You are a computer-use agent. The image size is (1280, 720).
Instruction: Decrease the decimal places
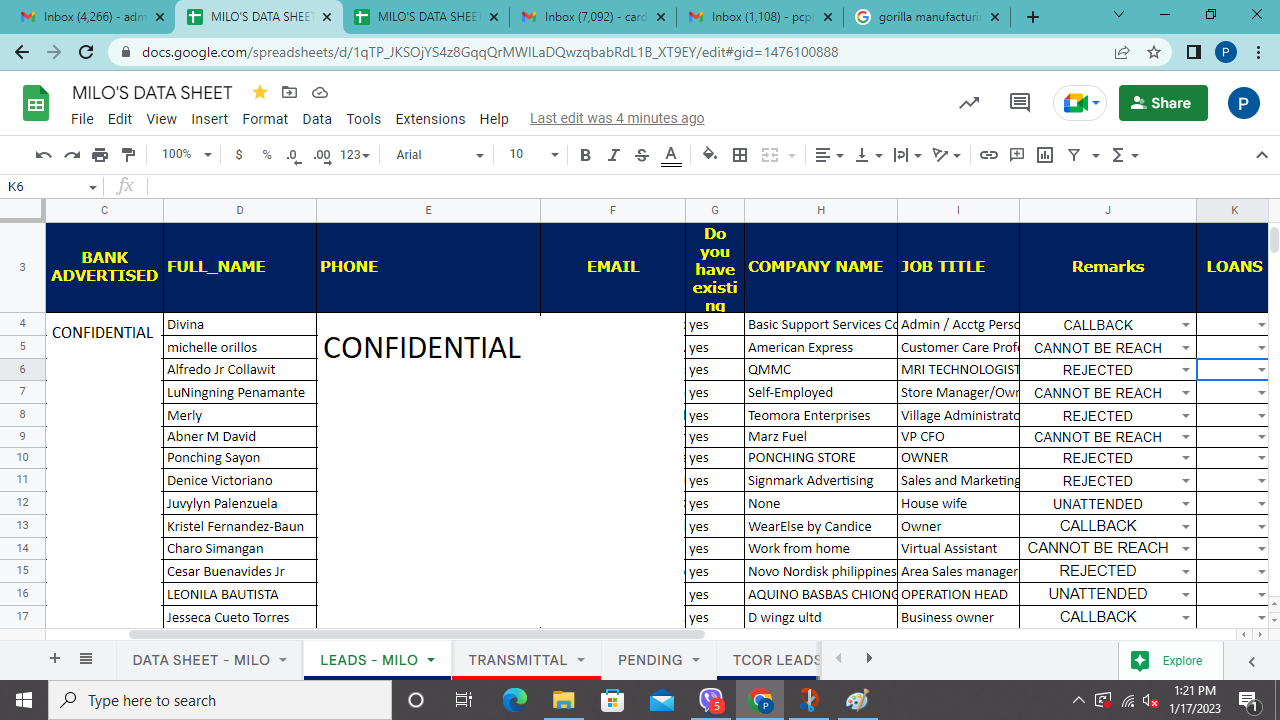[293, 155]
